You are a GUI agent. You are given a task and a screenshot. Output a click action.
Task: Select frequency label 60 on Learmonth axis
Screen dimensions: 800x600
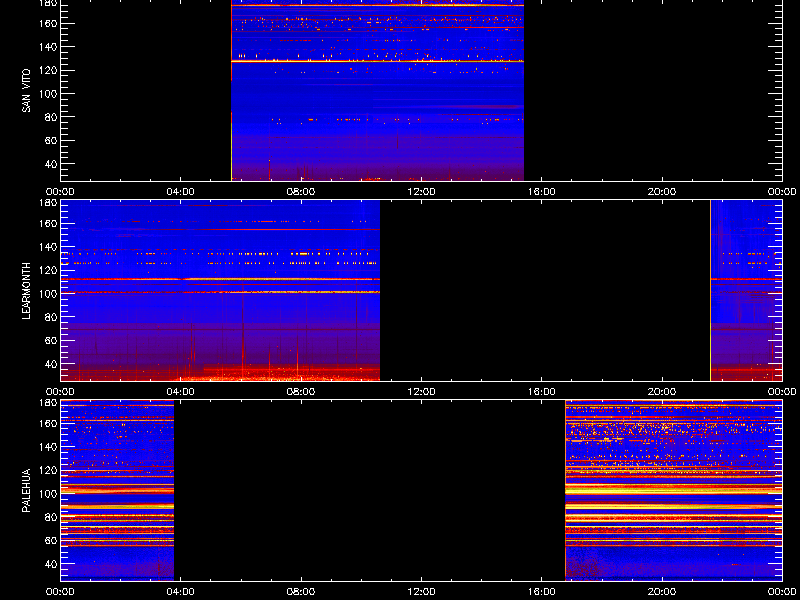point(52,340)
